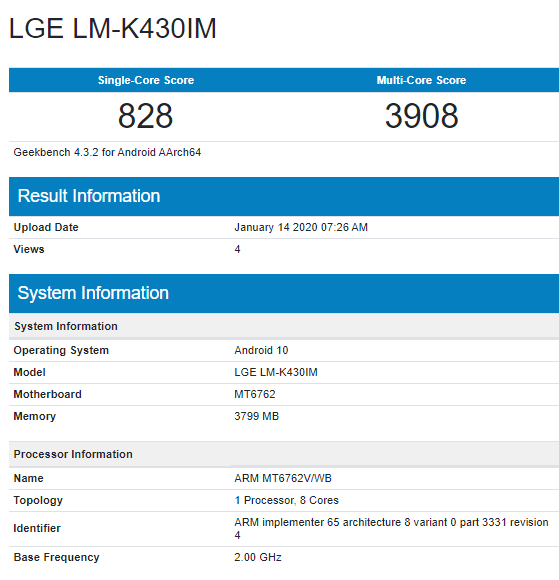Image resolution: width=559 pixels, height=580 pixels.
Task: Select the Upload Date label
Action: (x=46, y=227)
